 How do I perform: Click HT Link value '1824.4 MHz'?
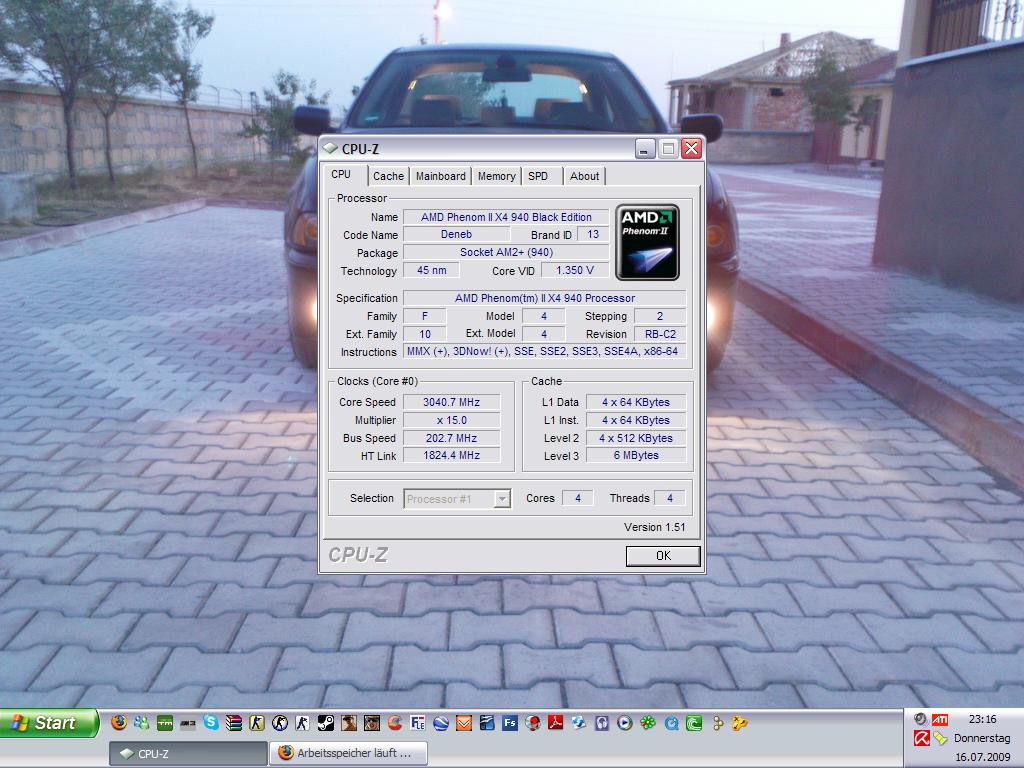(x=451, y=455)
